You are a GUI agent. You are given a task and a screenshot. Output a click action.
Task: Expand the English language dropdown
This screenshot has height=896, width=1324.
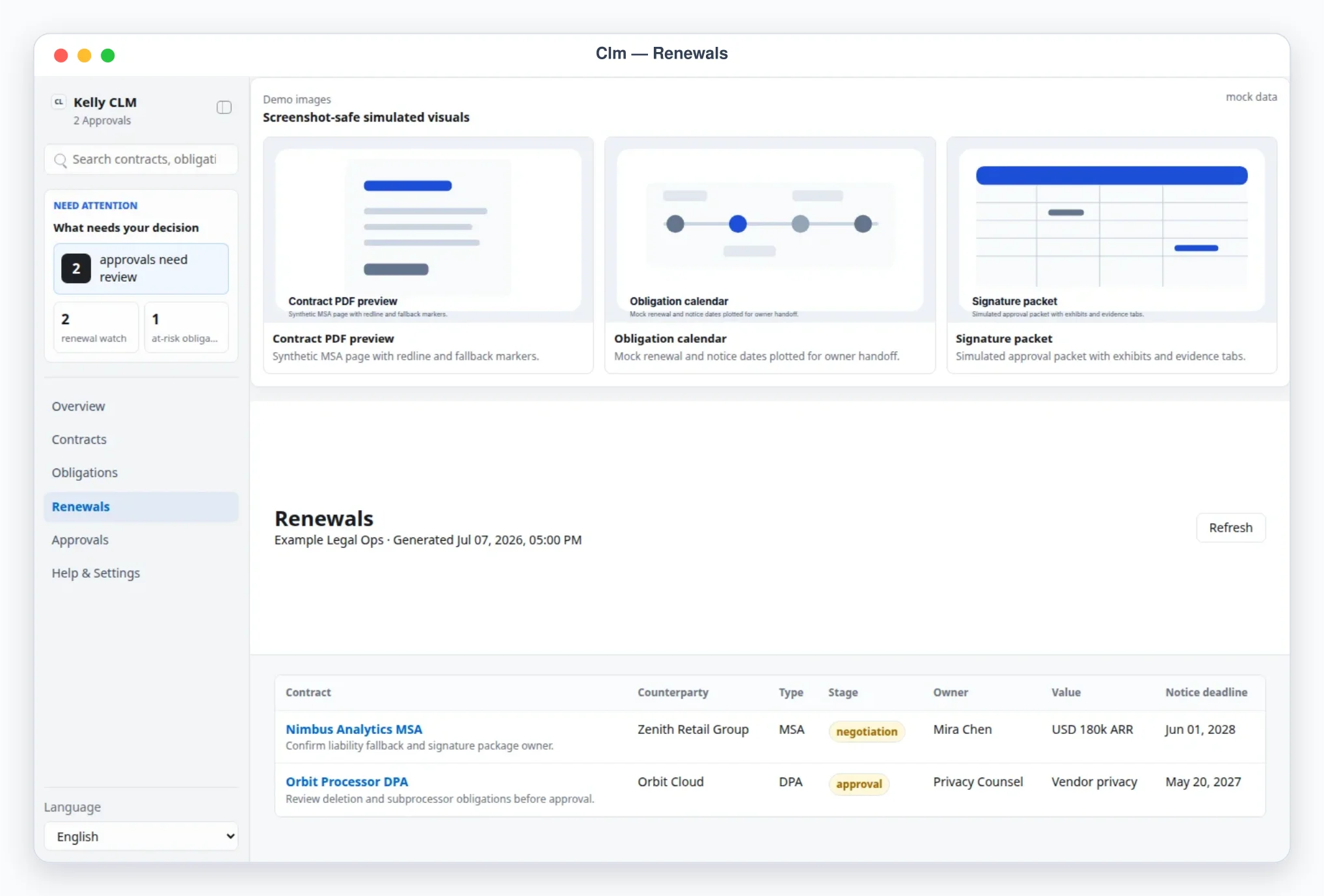pos(141,836)
